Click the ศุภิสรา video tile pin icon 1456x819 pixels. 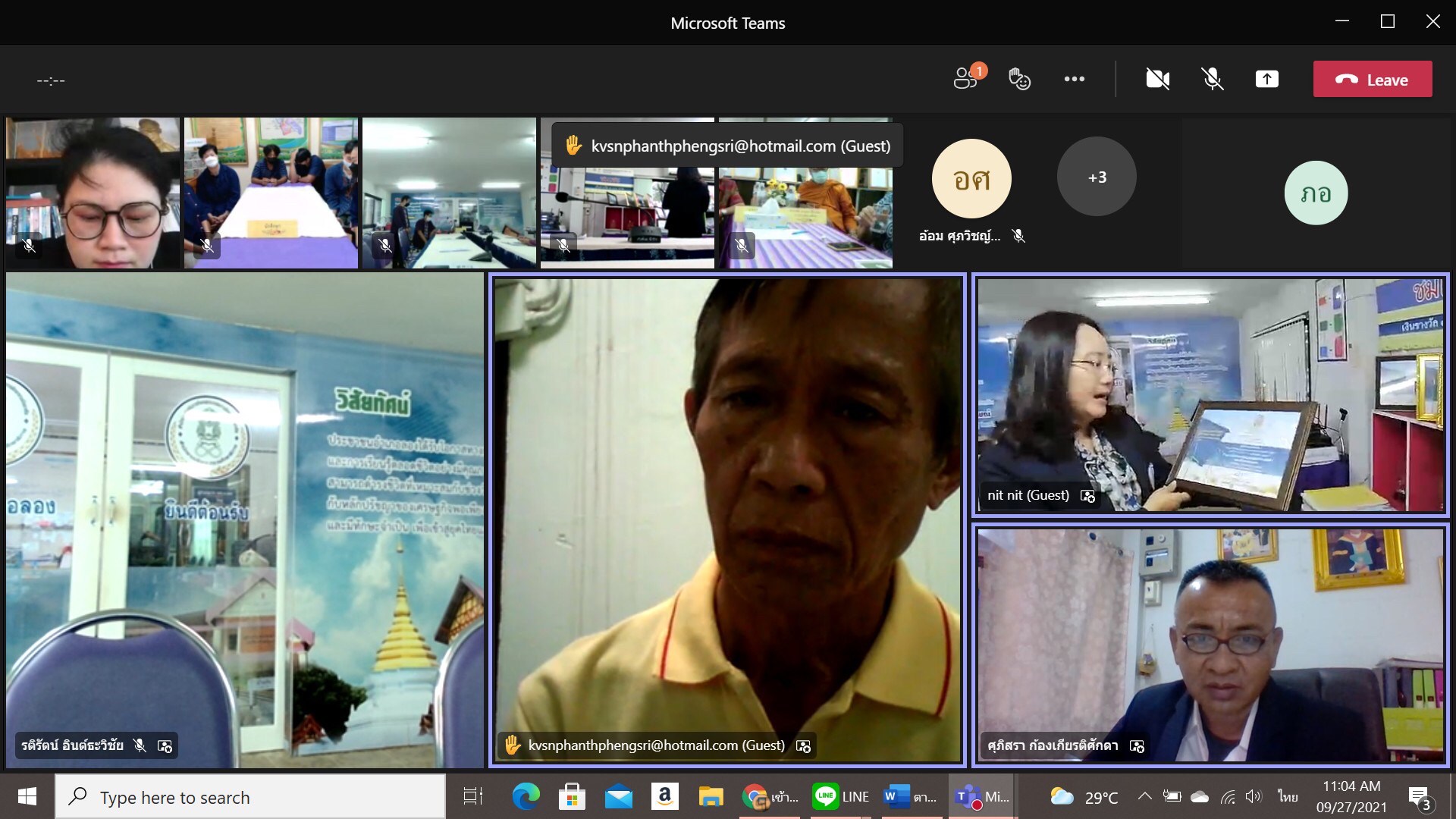tap(1137, 746)
